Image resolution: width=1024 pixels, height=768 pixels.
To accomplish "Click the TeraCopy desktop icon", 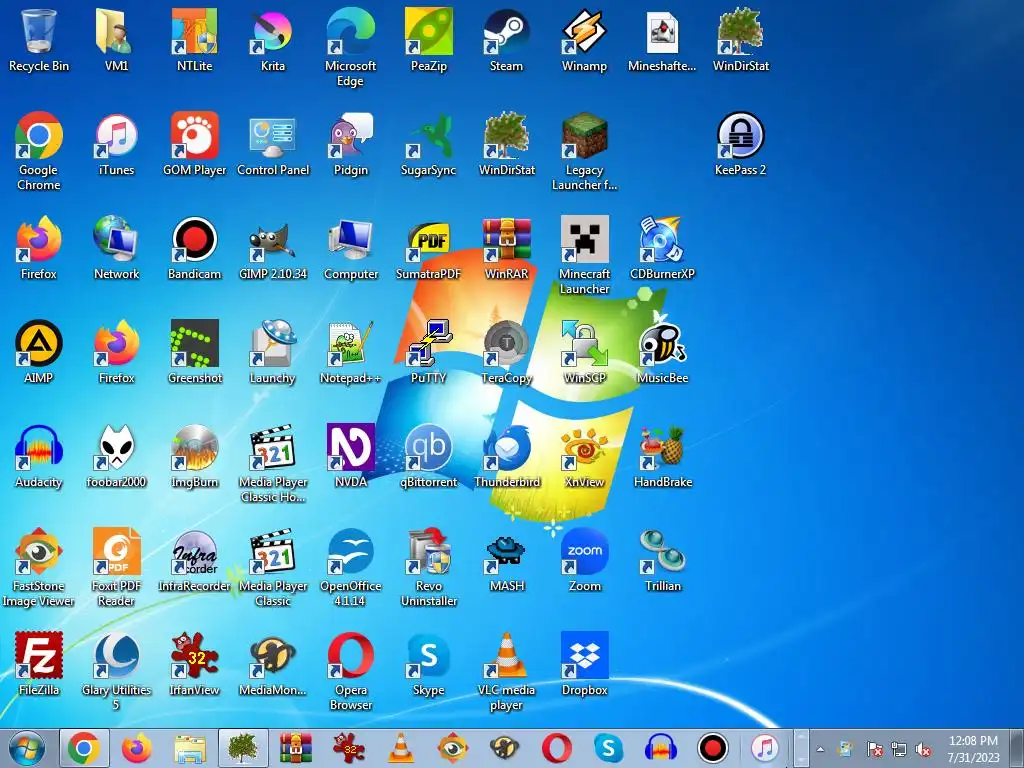I will coord(506,351).
